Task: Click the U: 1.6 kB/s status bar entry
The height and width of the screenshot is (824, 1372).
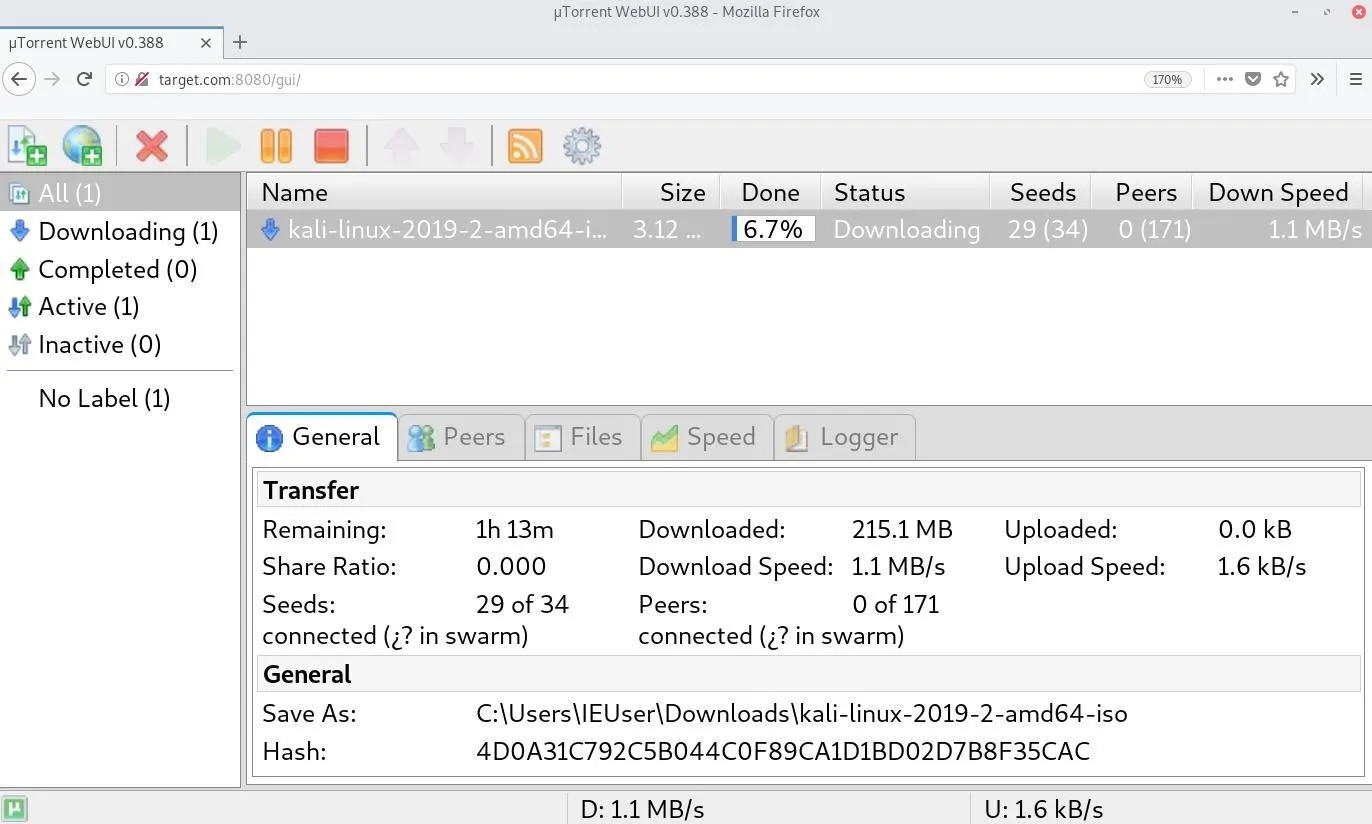Action: pos(1044,808)
